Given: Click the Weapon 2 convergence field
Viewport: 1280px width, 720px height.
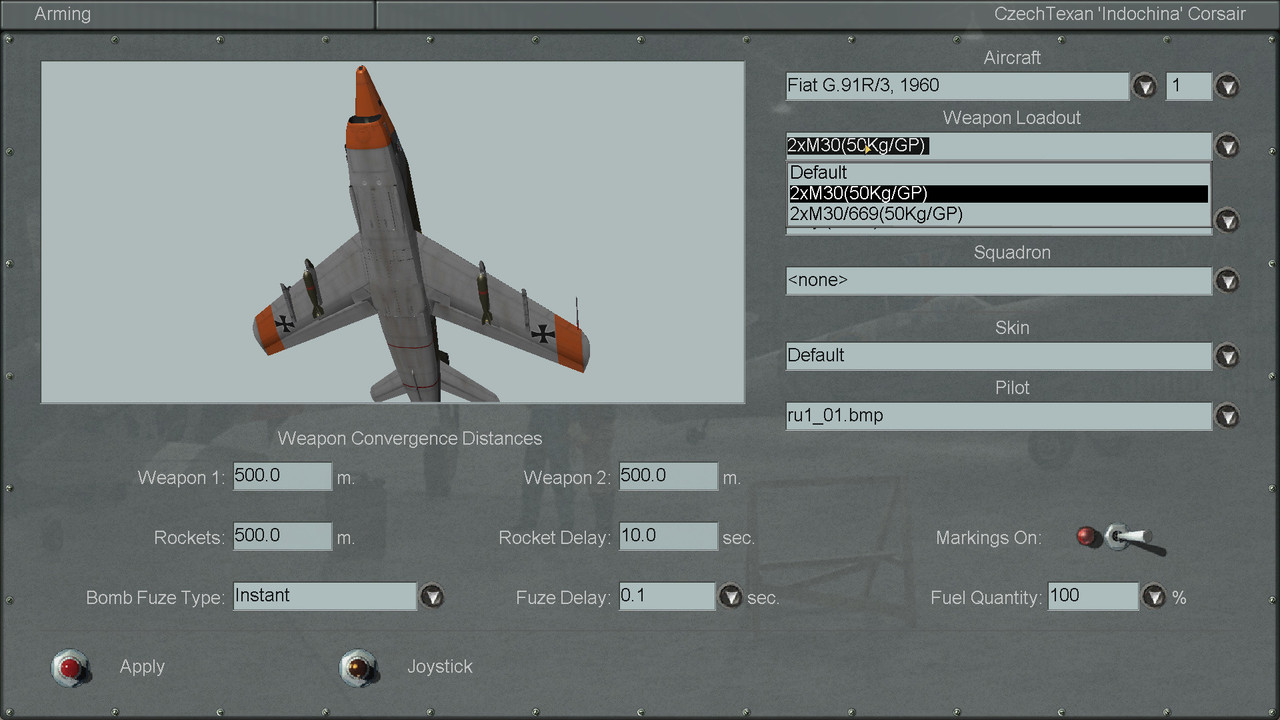Looking at the screenshot, I should pyautogui.click(x=668, y=476).
